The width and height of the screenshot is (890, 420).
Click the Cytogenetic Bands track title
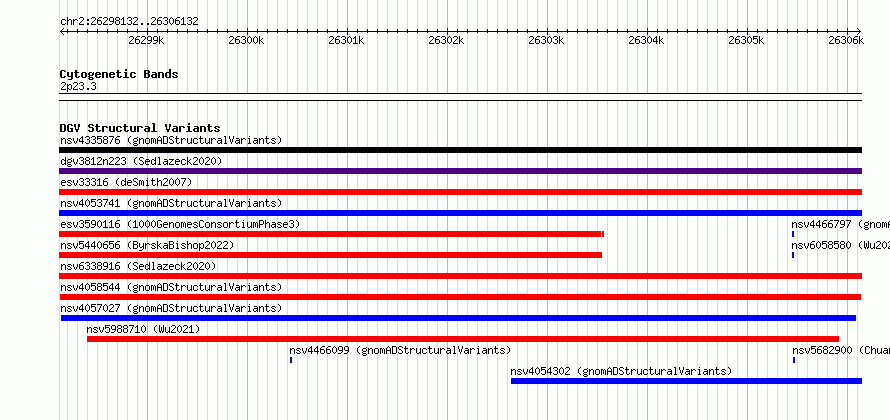coord(119,74)
